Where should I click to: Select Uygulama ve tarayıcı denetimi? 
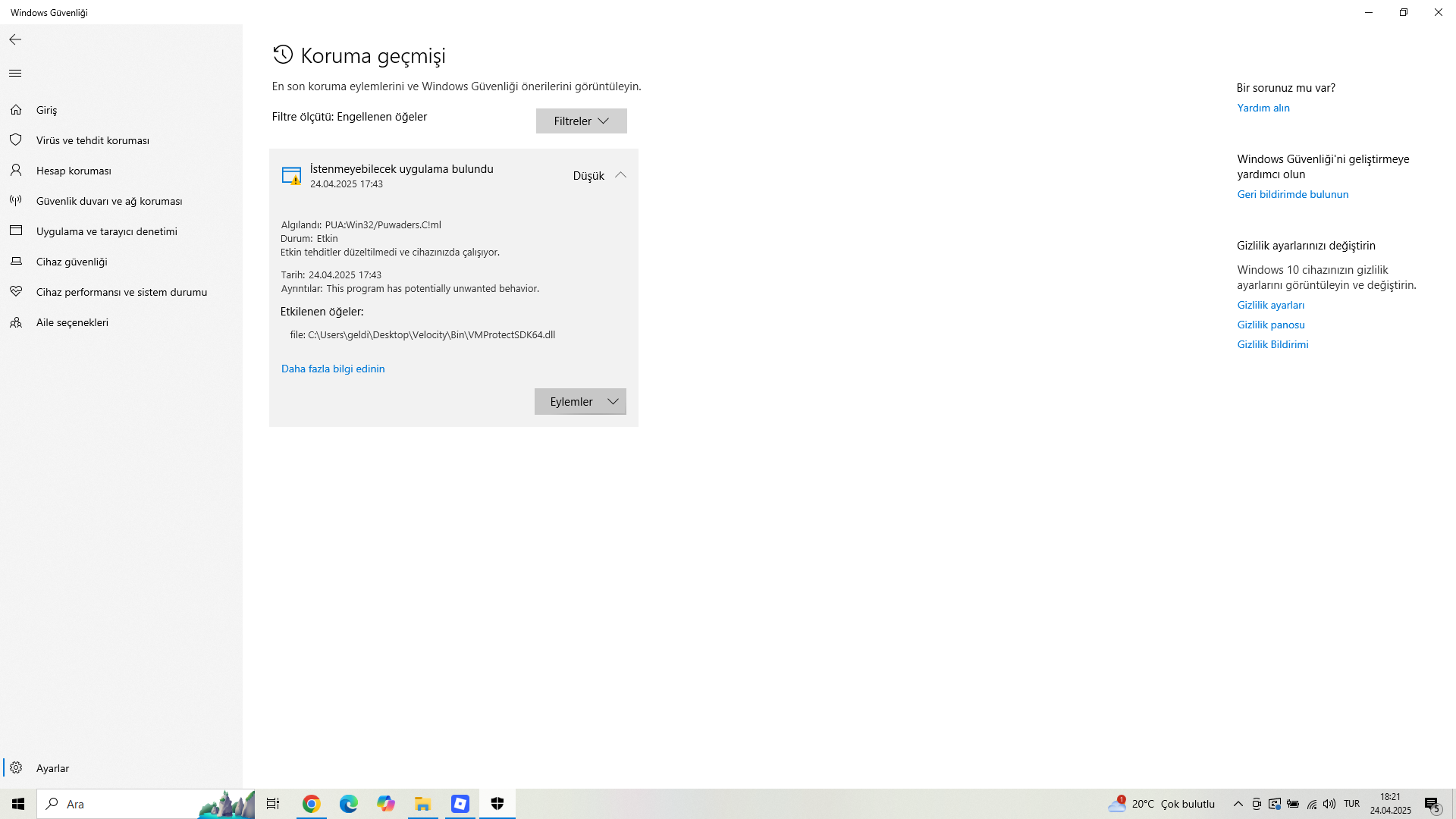(x=106, y=231)
